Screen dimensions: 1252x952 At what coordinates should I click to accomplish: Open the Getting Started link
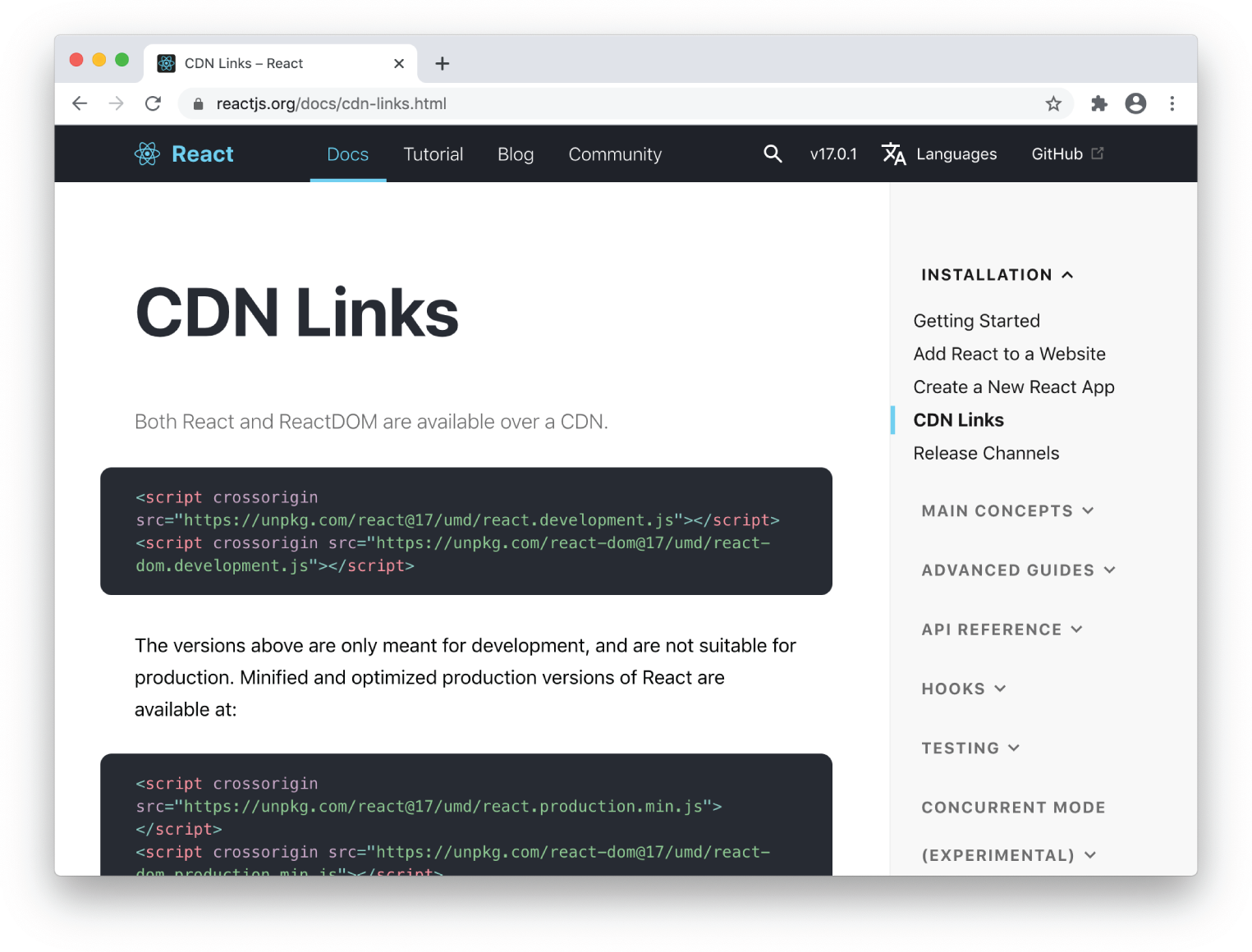tap(976, 321)
